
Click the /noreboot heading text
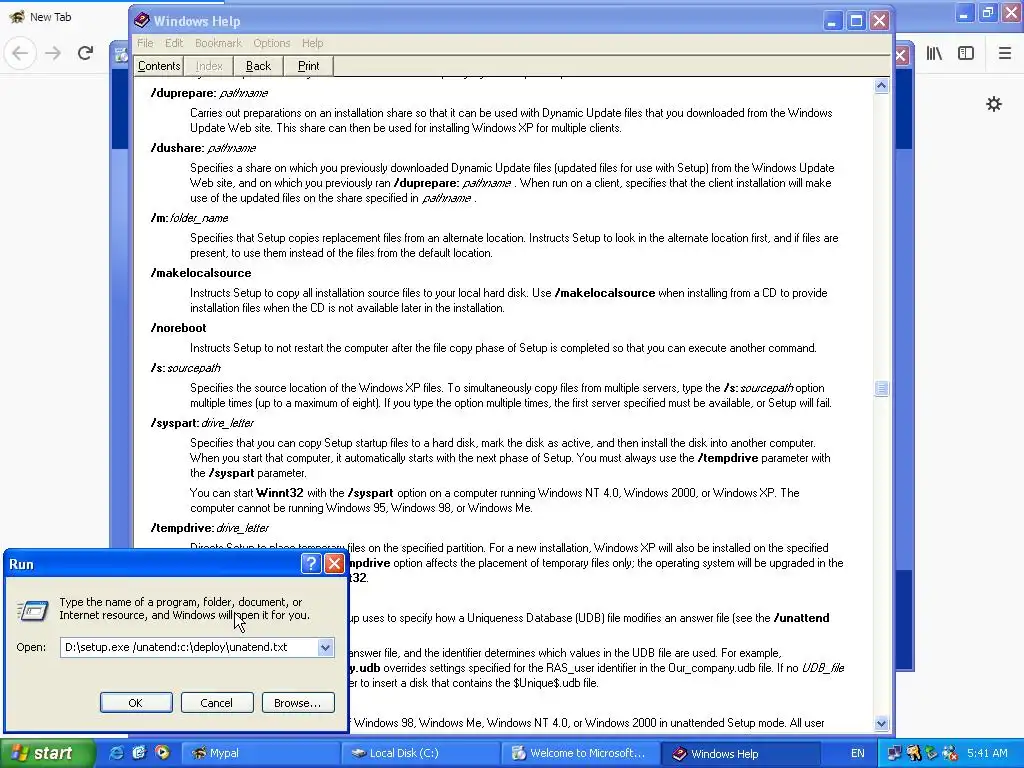tap(178, 328)
